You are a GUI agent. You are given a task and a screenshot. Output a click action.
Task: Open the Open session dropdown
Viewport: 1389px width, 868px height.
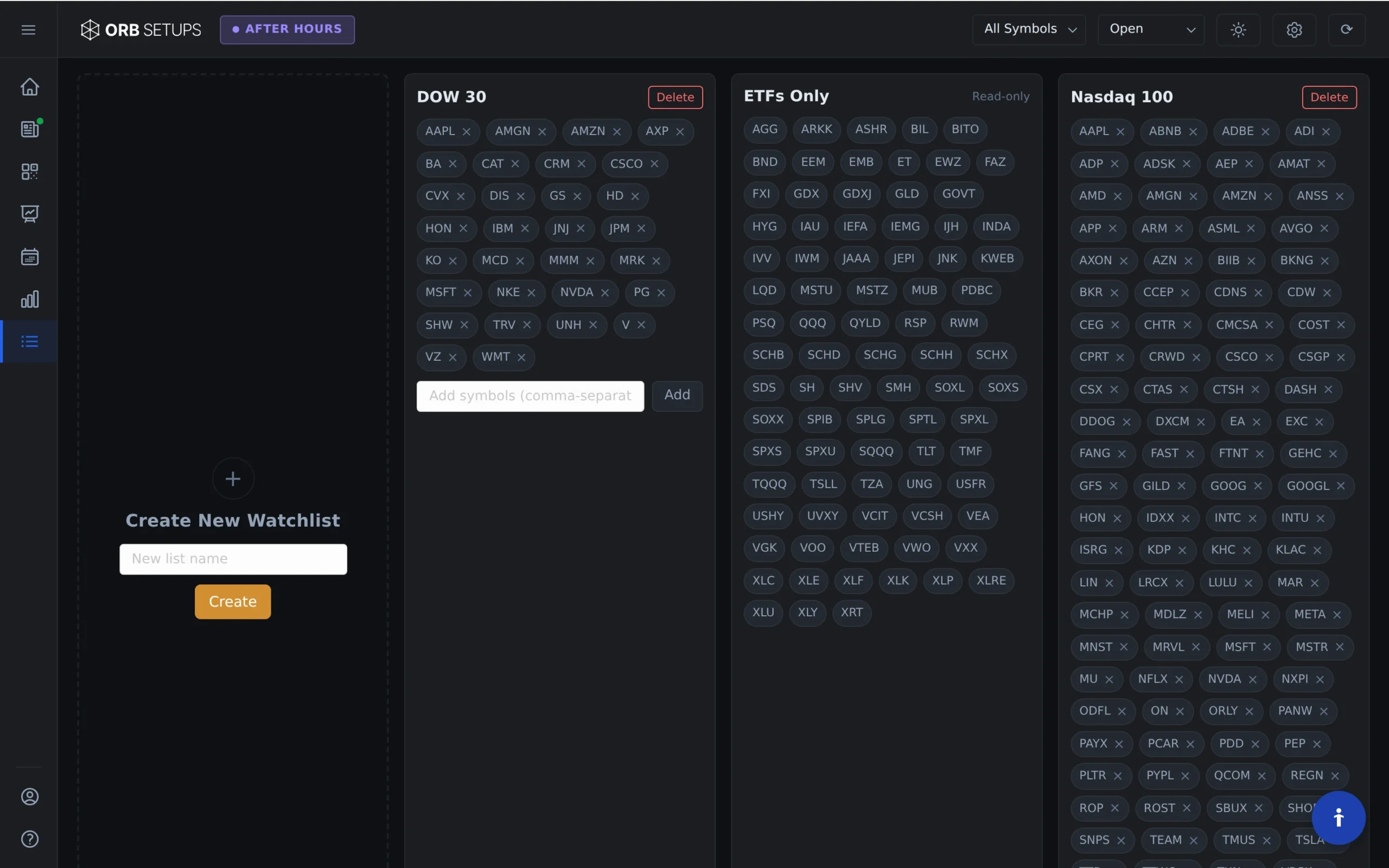pos(1151,29)
